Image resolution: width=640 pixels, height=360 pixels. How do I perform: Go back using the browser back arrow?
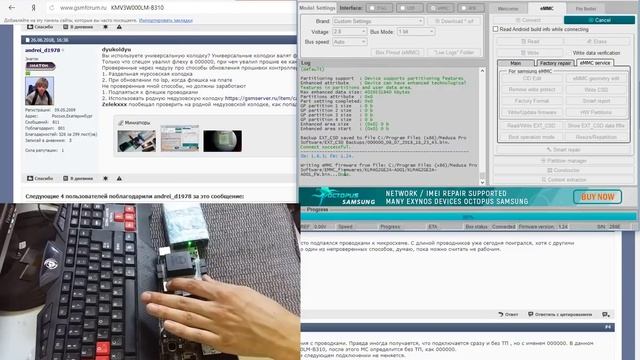[x=11, y=7]
